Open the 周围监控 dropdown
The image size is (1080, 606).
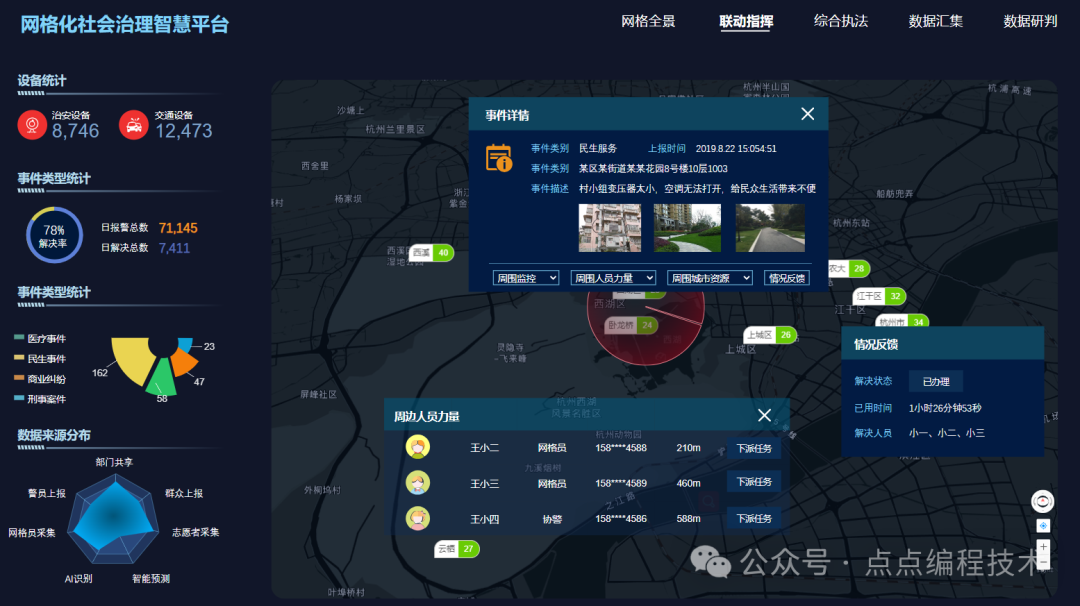pos(526,278)
